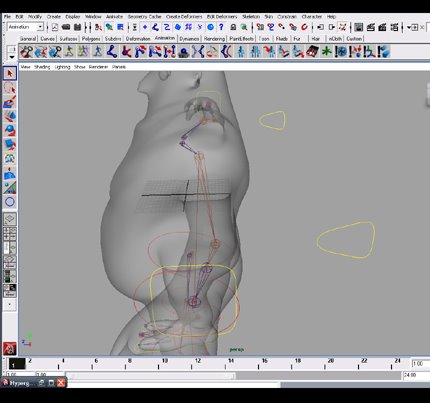The image size is (430, 403).
Task: Switch to the nCloth shelf tab
Action: [335, 39]
